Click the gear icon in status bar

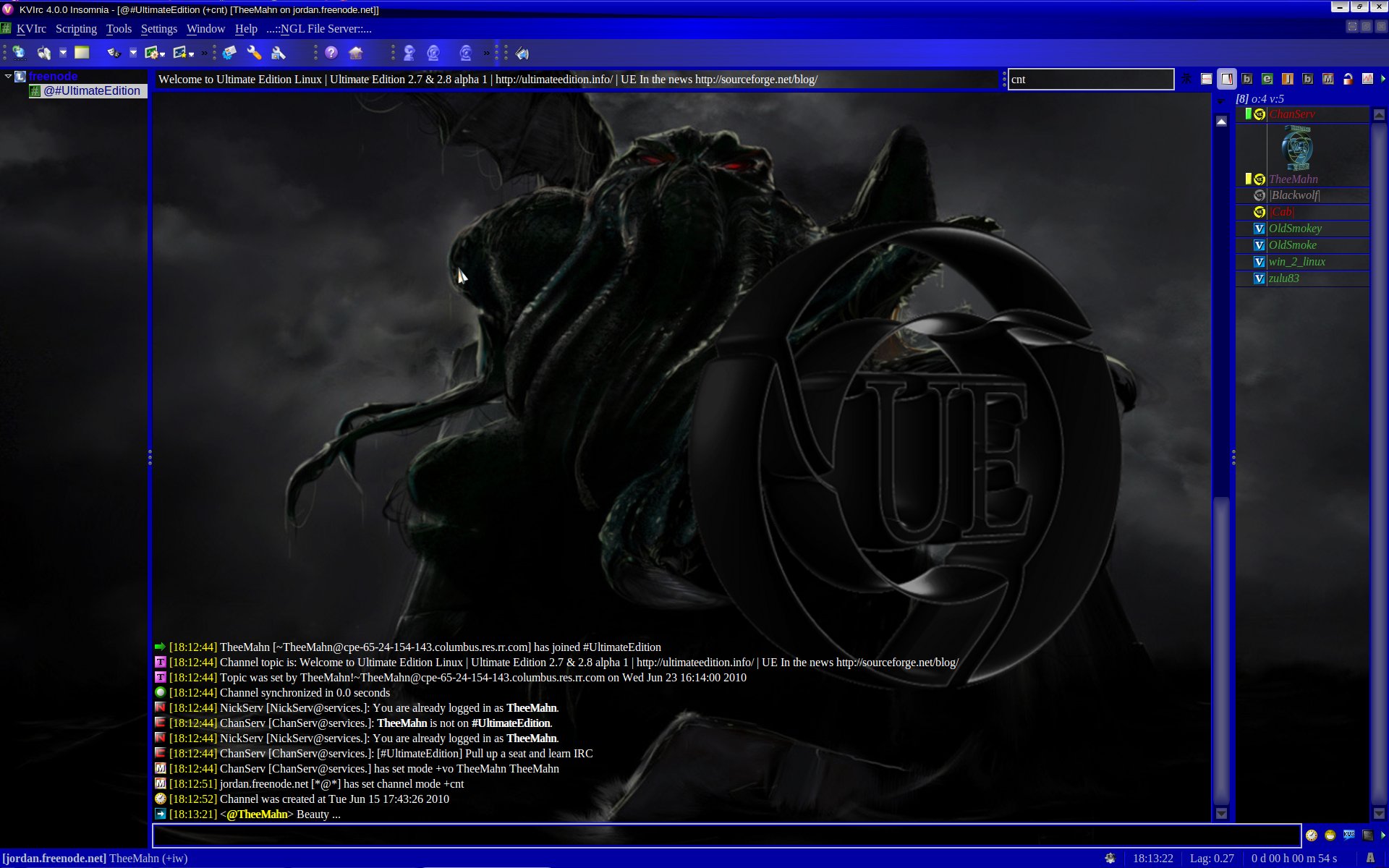tap(1110, 859)
